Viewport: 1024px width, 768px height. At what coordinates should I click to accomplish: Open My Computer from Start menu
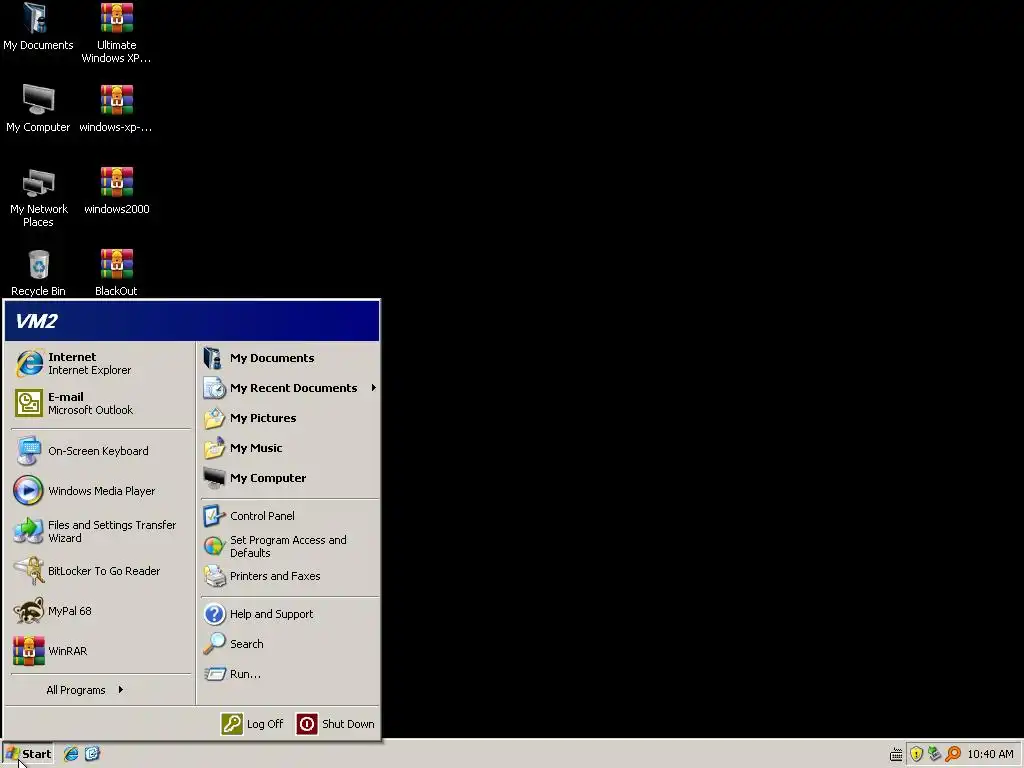(290, 478)
